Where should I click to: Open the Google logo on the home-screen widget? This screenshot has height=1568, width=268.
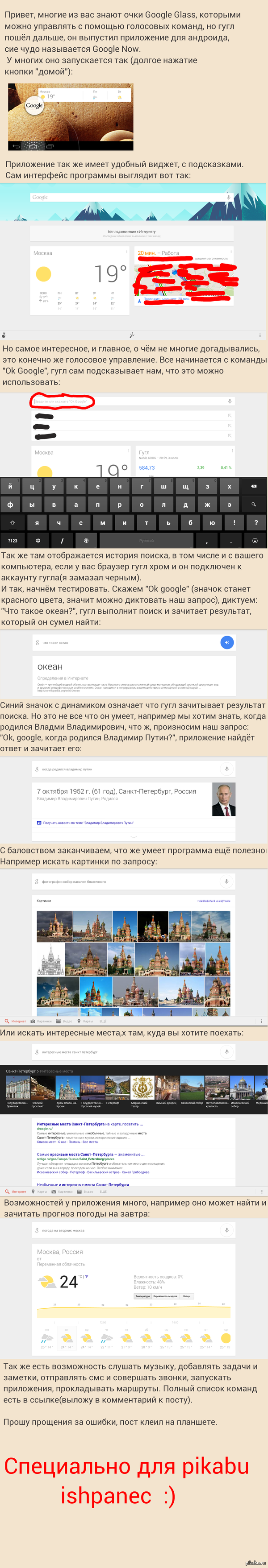34,105
